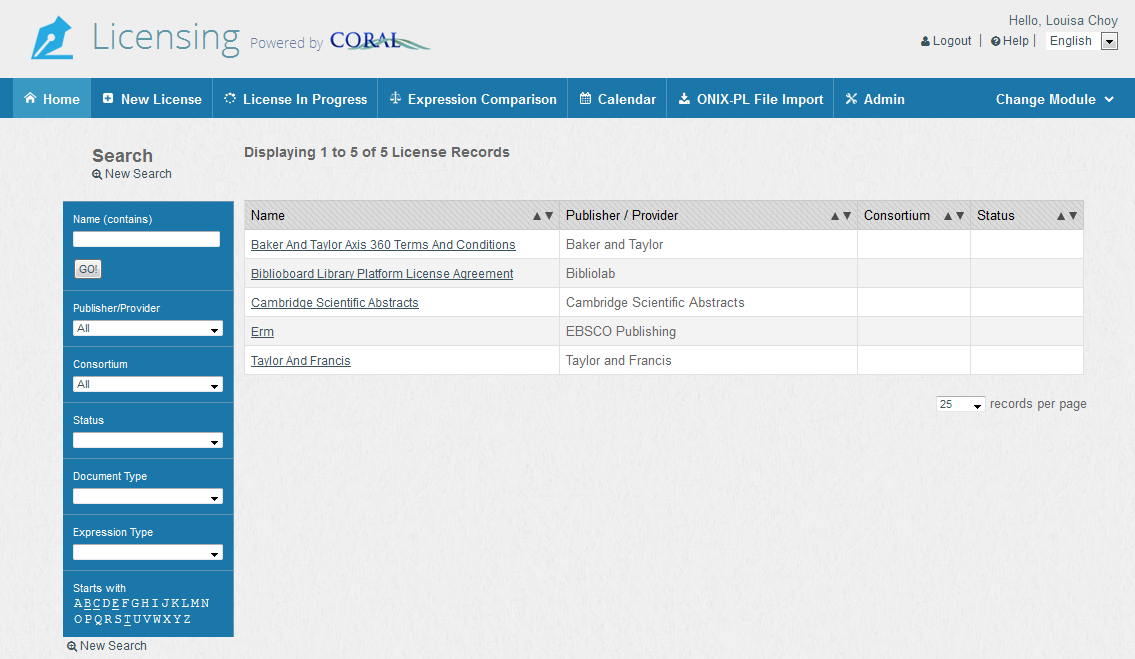Viewport: 1135px width, 659px height.
Task: Click the CORAL logo in the header
Action: tap(379, 41)
